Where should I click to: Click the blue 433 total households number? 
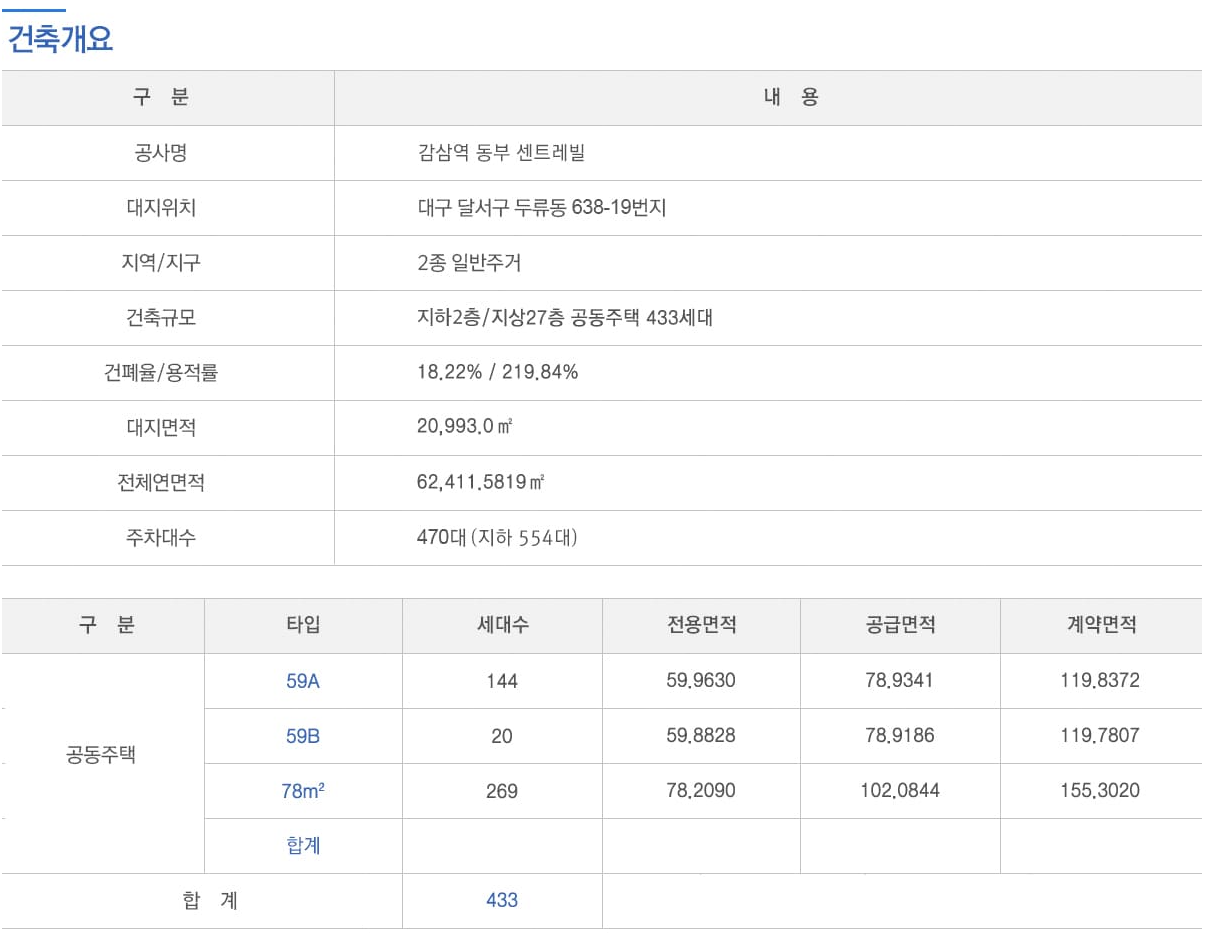pos(501,900)
